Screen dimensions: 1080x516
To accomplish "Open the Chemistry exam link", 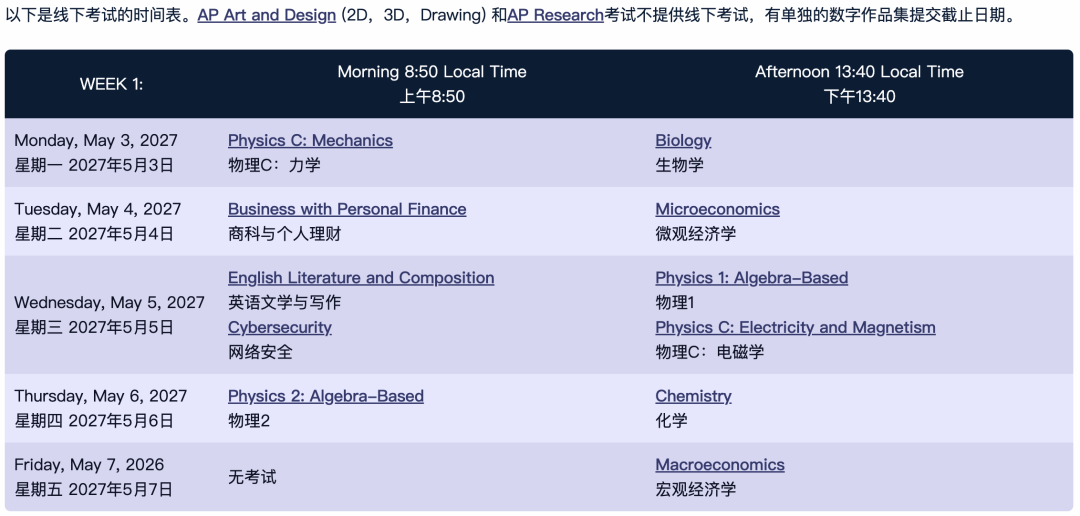I will click(x=694, y=396).
